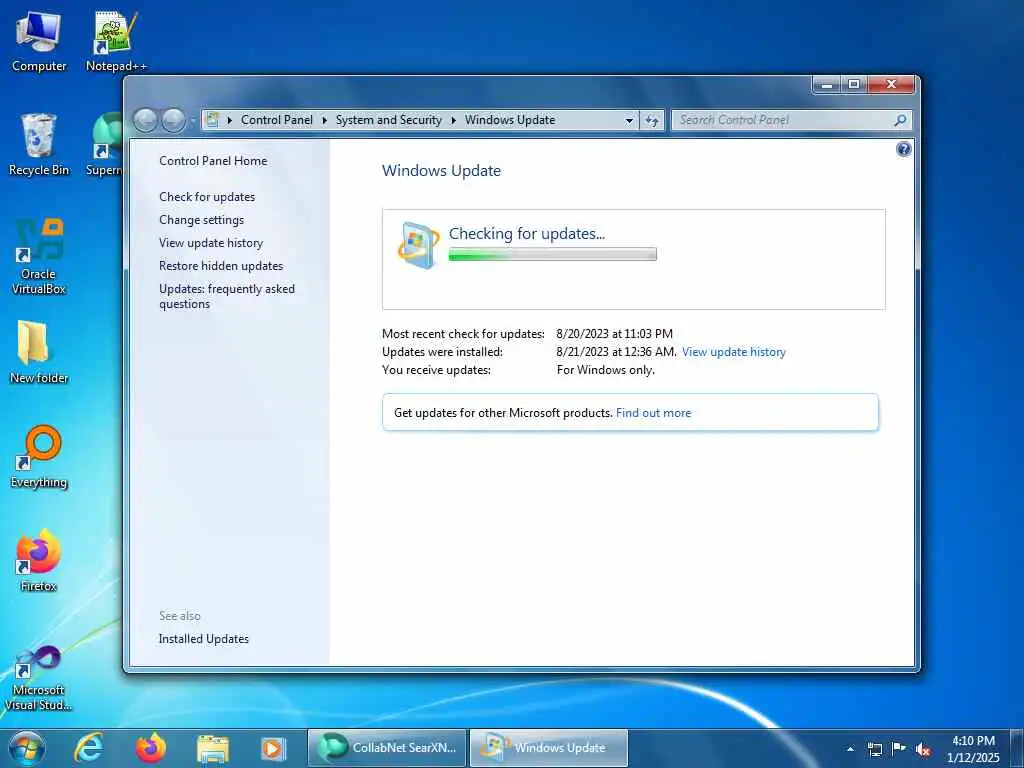Select Oracle VirtualBox desktop shortcut
This screenshot has height=768, width=1024.
coord(39,256)
